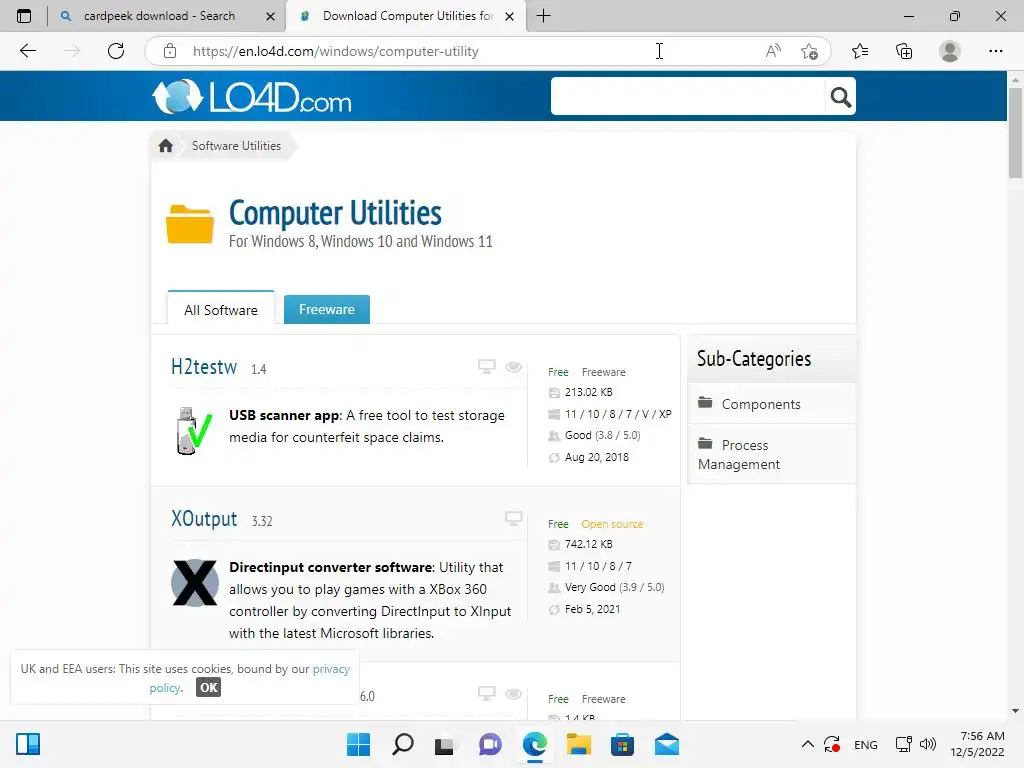Select the All Software tab
This screenshot has height=768, width=1024.
[x=221, y=308]
